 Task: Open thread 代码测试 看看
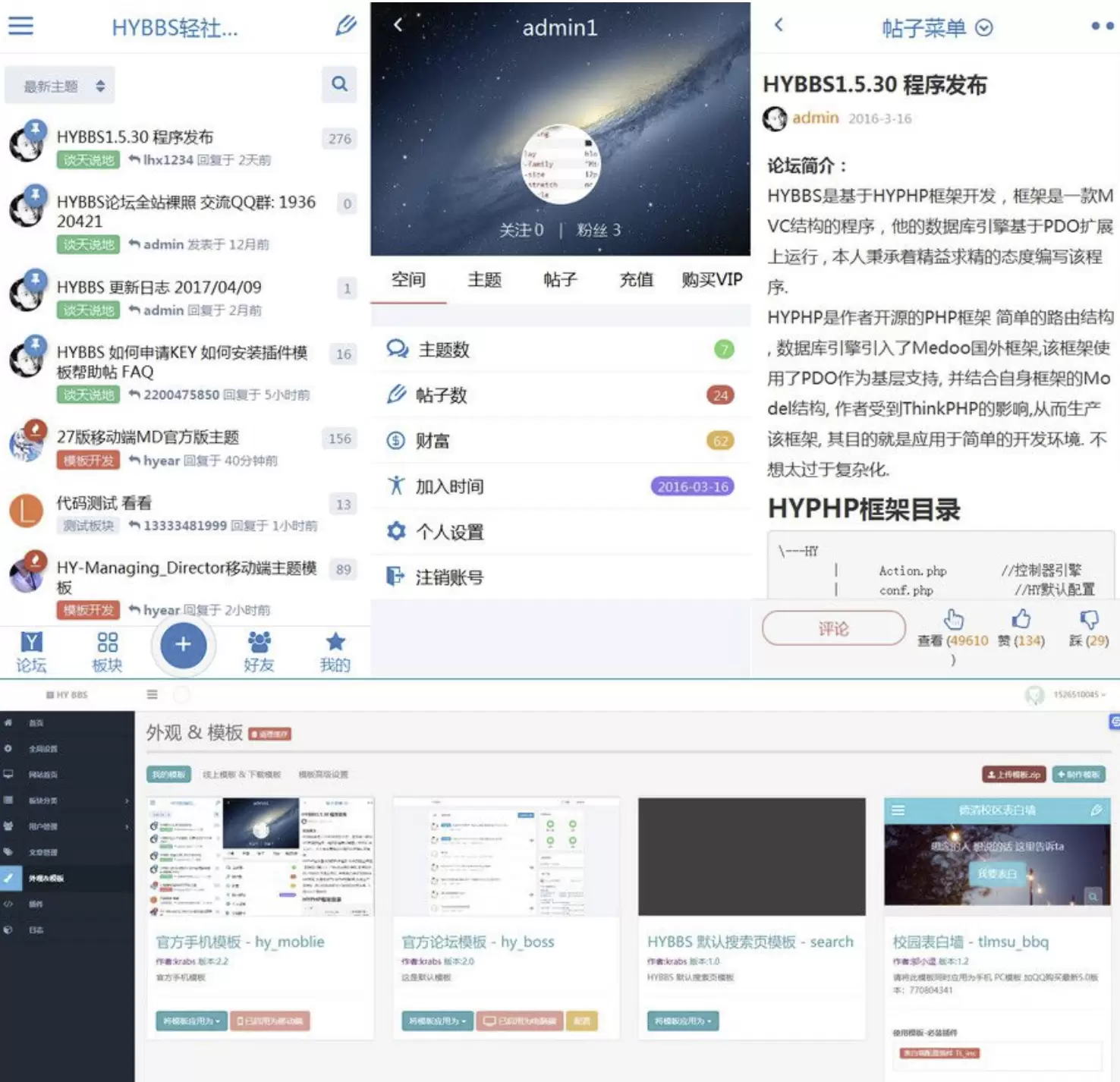click(104, 503)
